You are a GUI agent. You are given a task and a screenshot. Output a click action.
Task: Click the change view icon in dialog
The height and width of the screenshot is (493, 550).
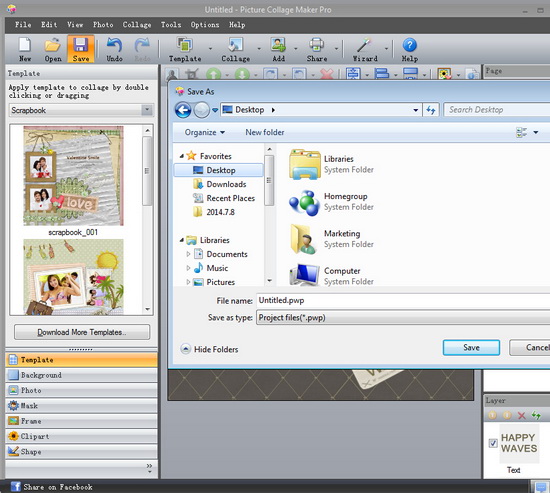pyautogui.click(x=521, y=132)
